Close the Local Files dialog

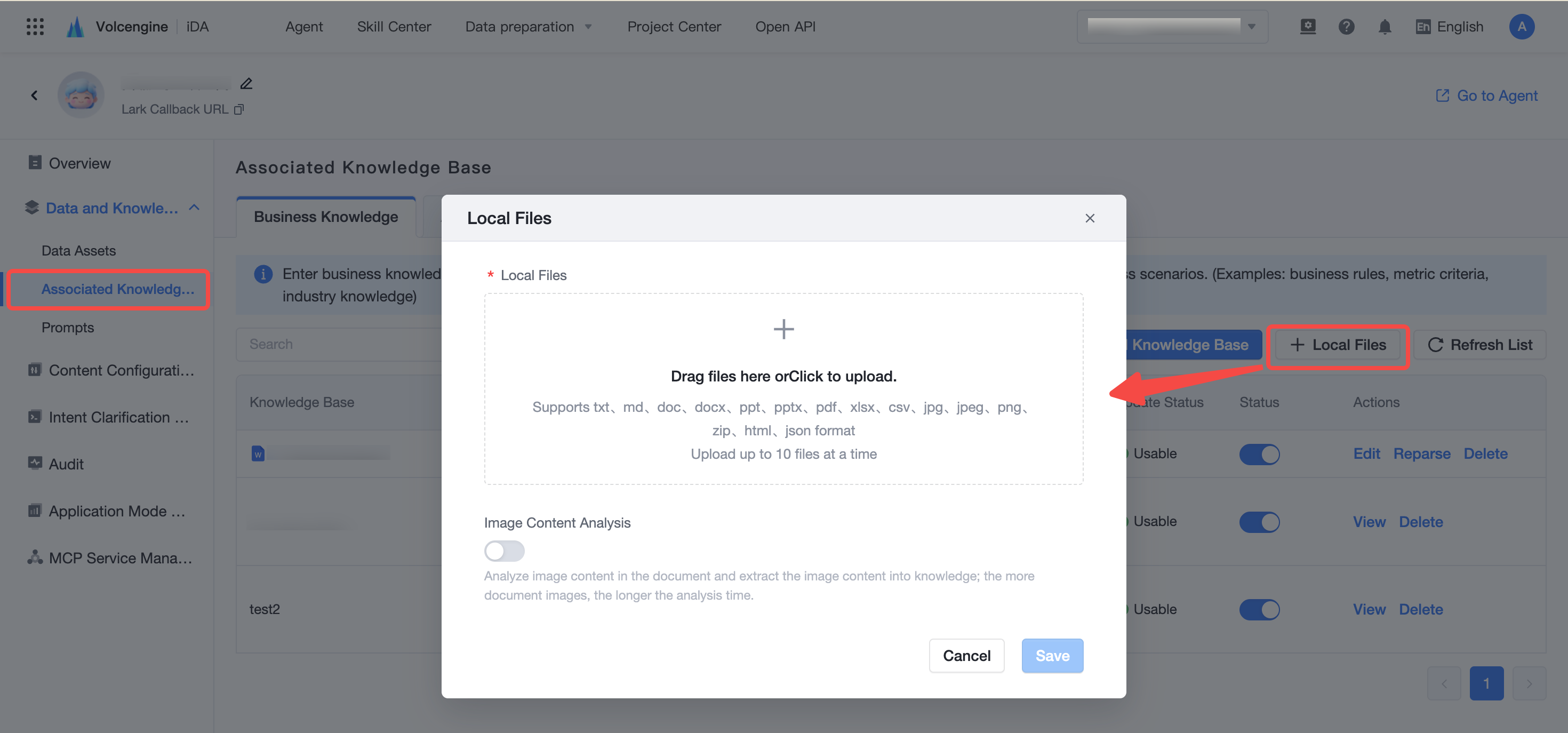click(x=1090, y=218)
